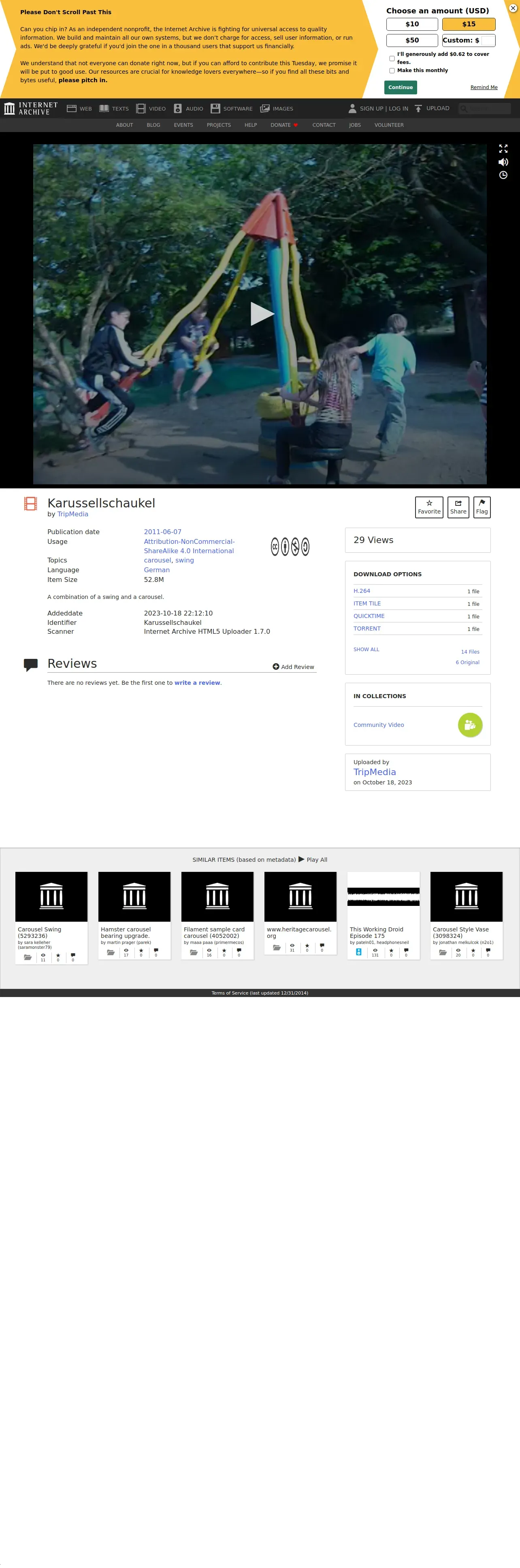Click the Continue donation button

click(x=401, y=87)
